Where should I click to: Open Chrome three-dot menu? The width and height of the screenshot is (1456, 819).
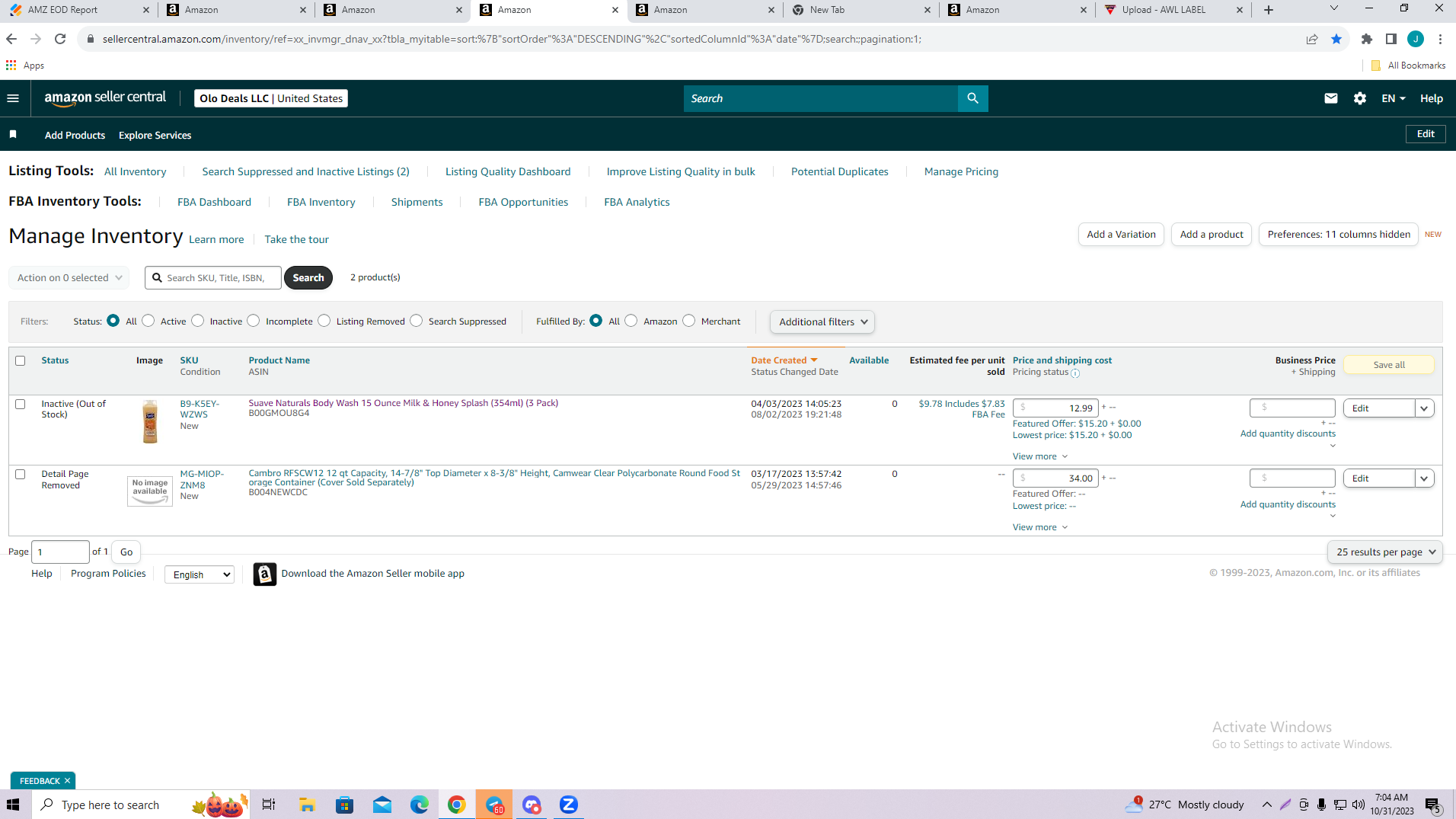1440,39
